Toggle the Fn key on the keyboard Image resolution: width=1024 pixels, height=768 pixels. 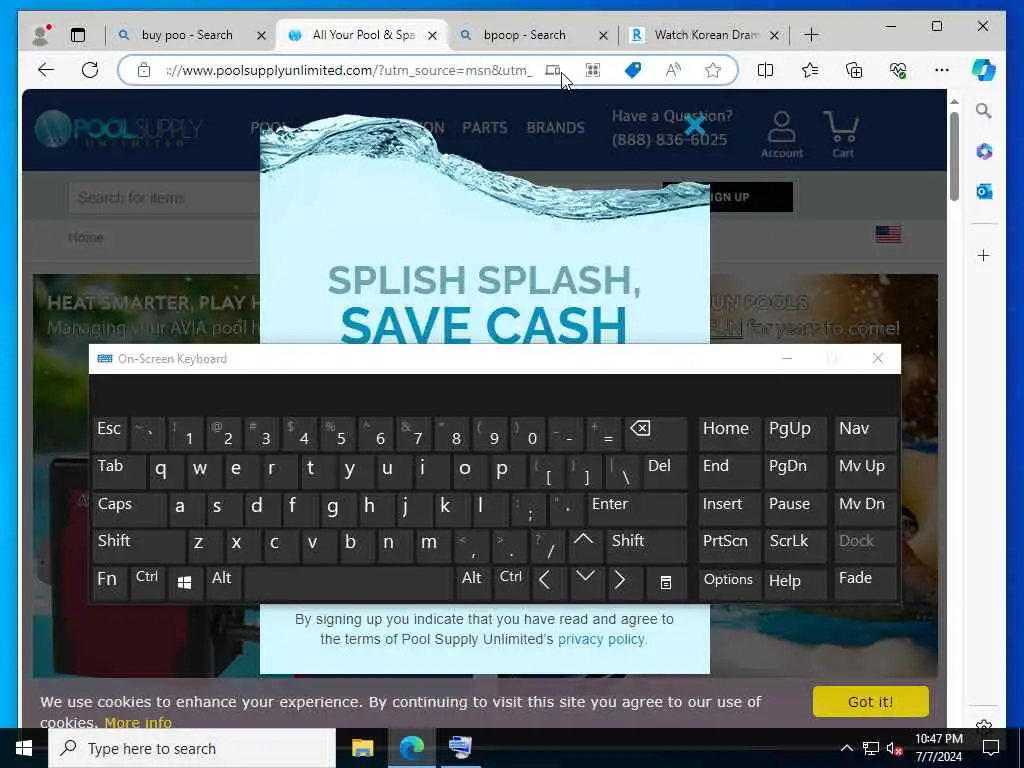109,582
